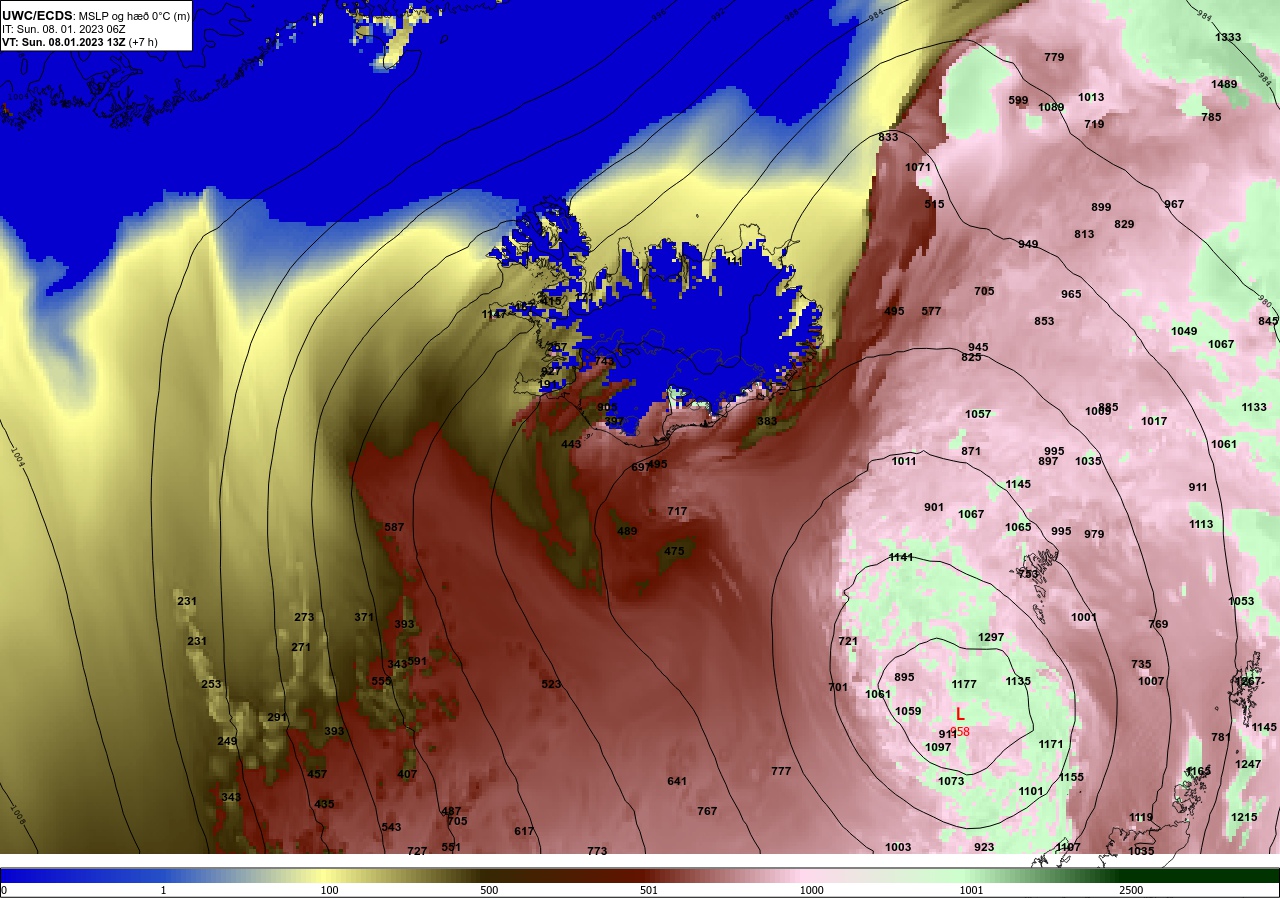Click the height value 1297
Screen dimensions: 1280x898
[991, 637]
